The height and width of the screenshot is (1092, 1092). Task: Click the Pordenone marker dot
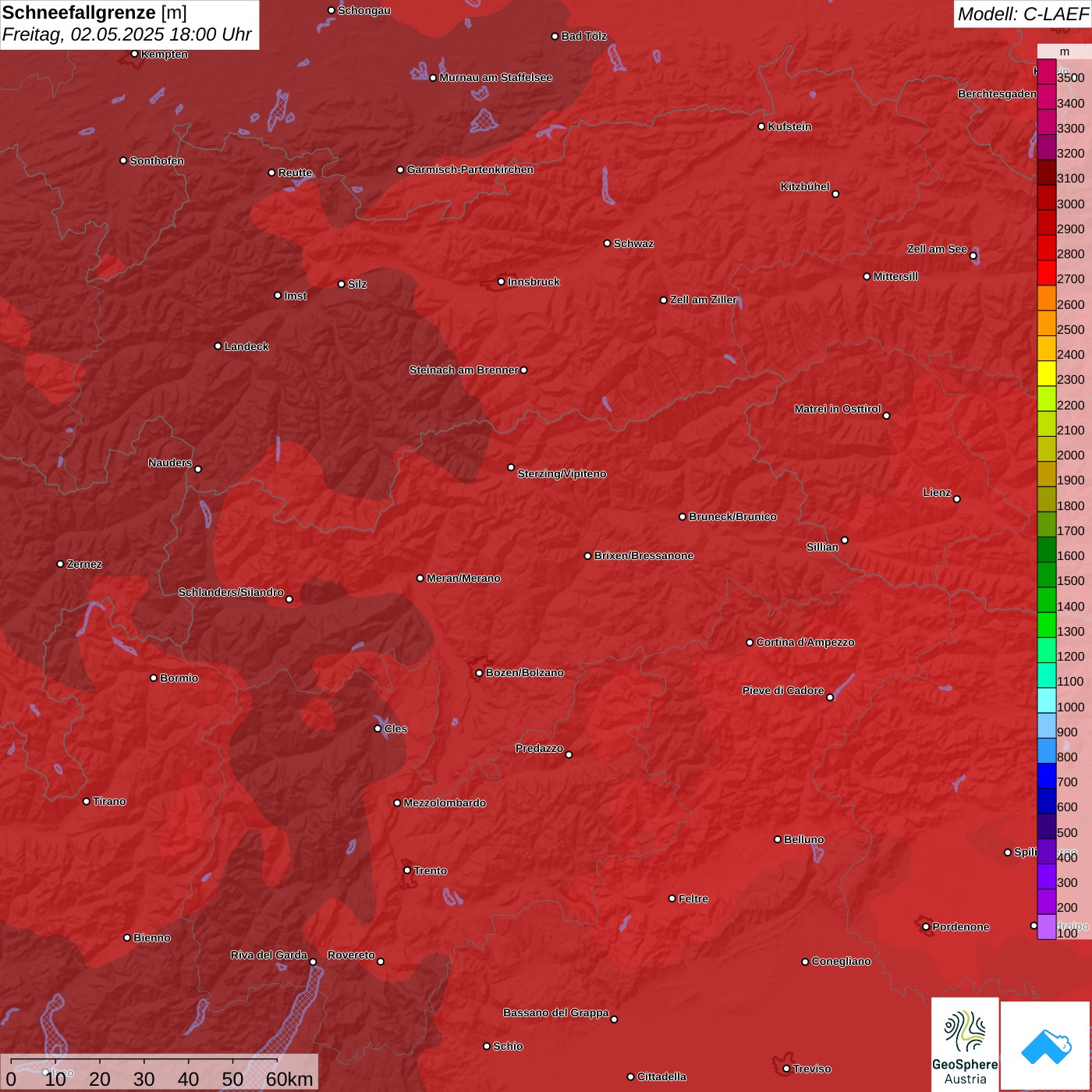coord(927,927)
